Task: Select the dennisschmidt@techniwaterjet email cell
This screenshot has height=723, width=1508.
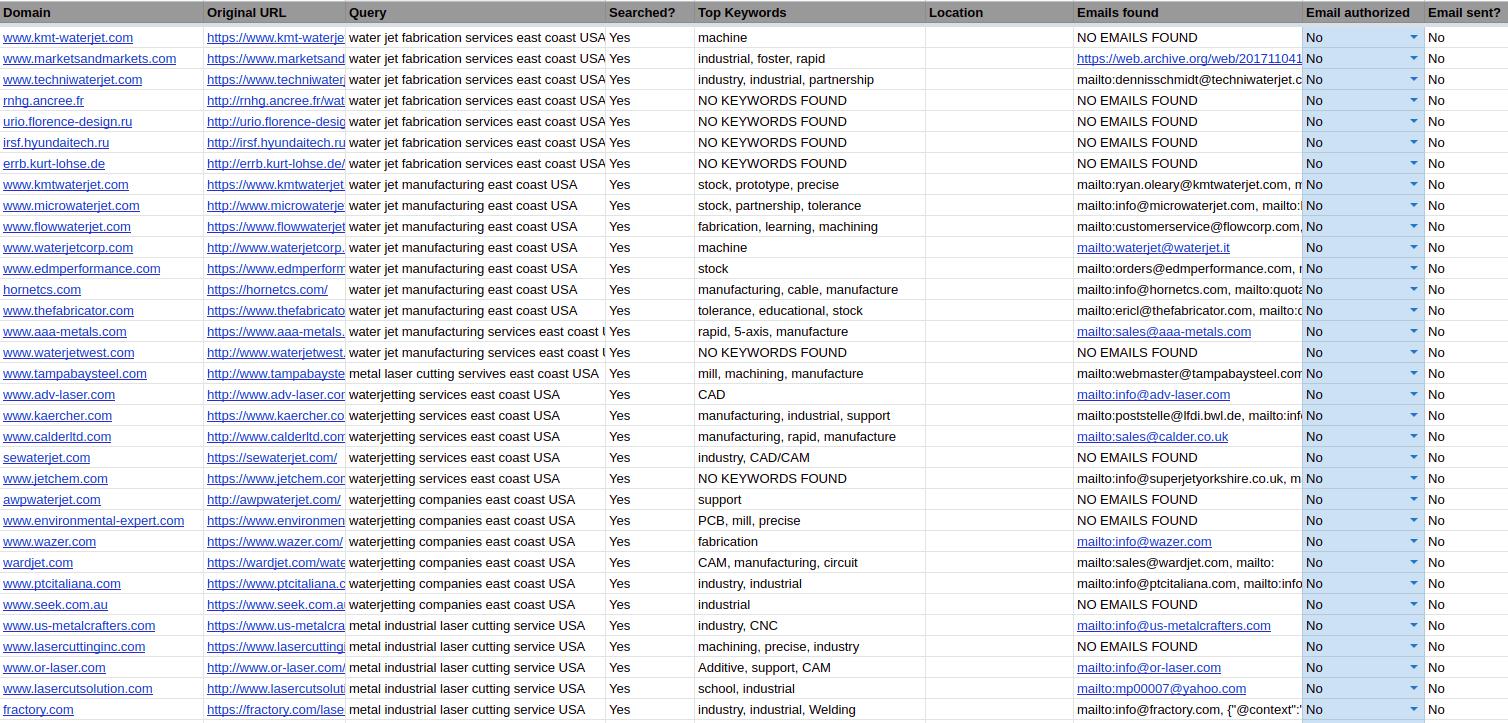Action: tap(1188, 79)
